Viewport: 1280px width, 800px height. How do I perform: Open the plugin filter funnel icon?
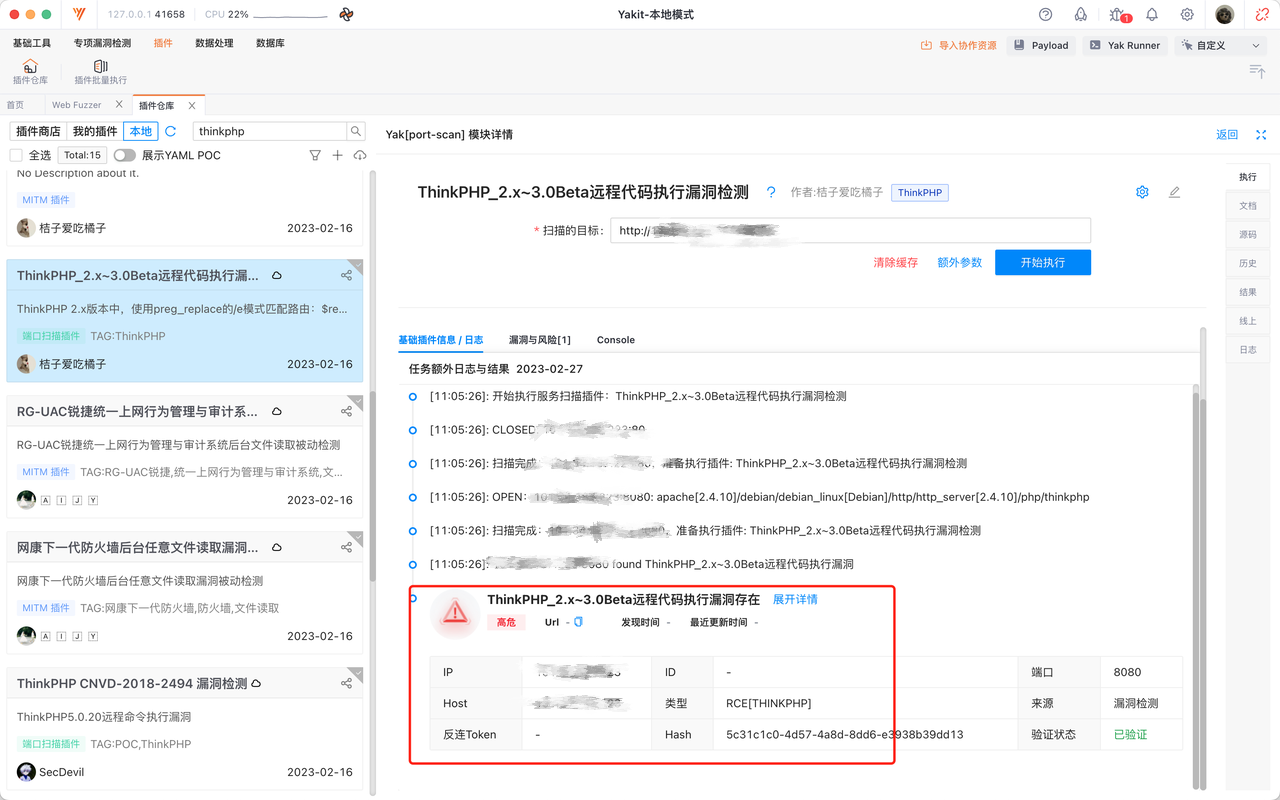click(315, 155)
